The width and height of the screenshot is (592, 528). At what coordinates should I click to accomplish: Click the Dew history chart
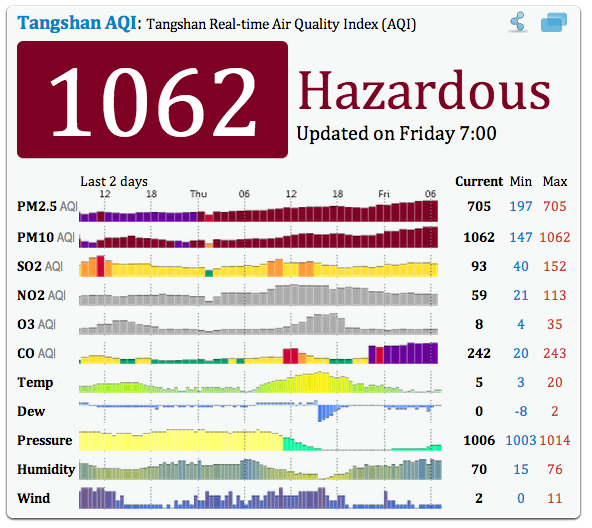(x=260, y=411)
